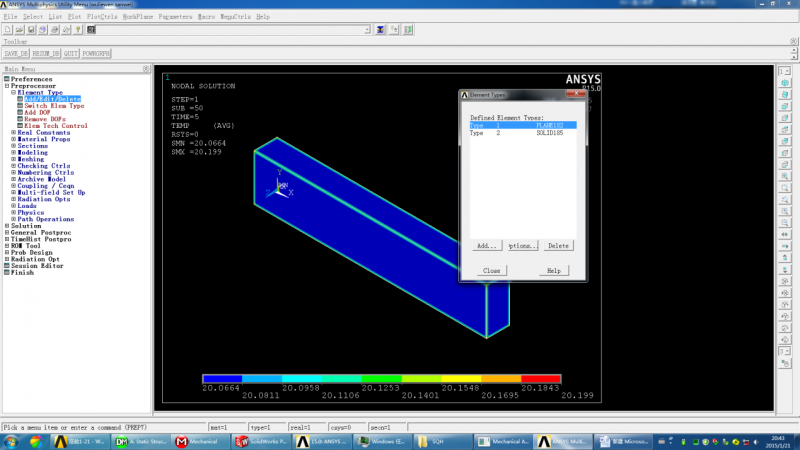Click Help in the Element Types dialog

(554, 271)
